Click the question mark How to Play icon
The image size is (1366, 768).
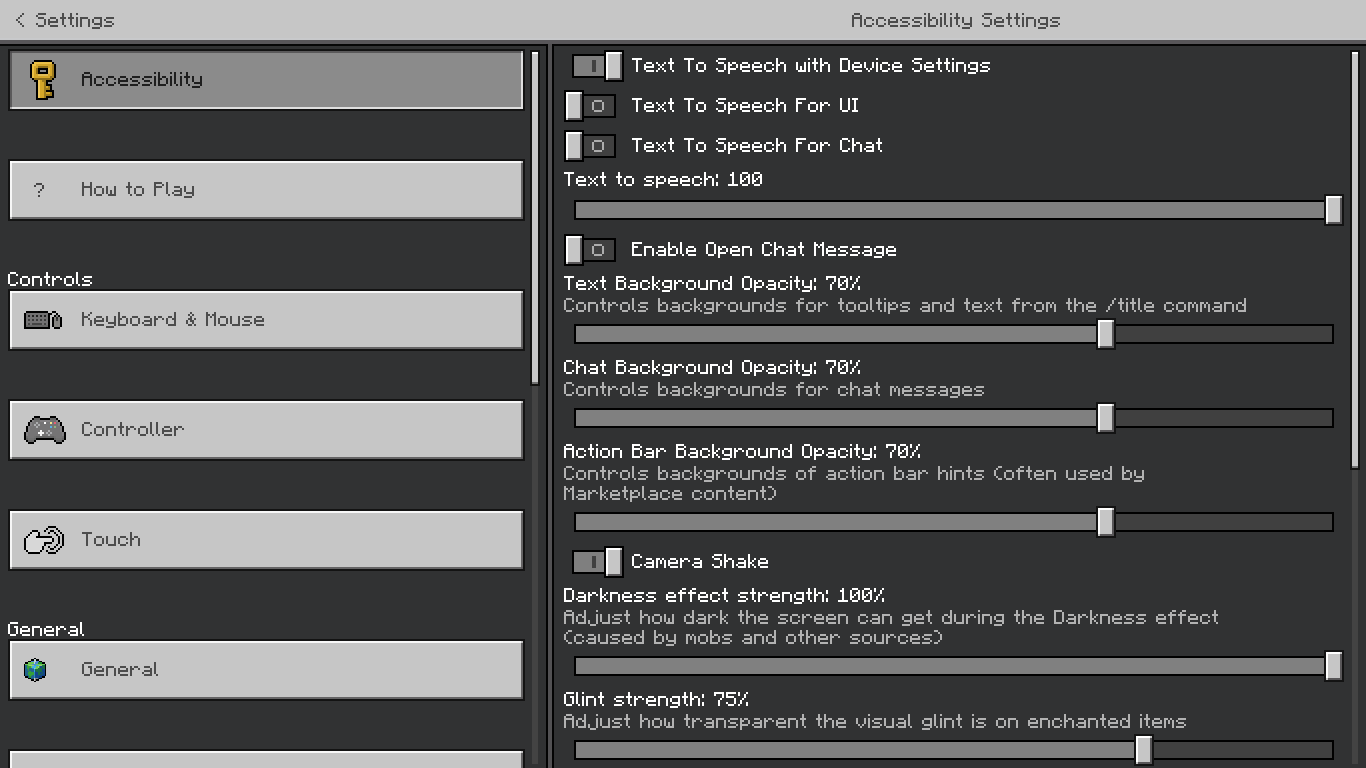click(x=39, y=190)
